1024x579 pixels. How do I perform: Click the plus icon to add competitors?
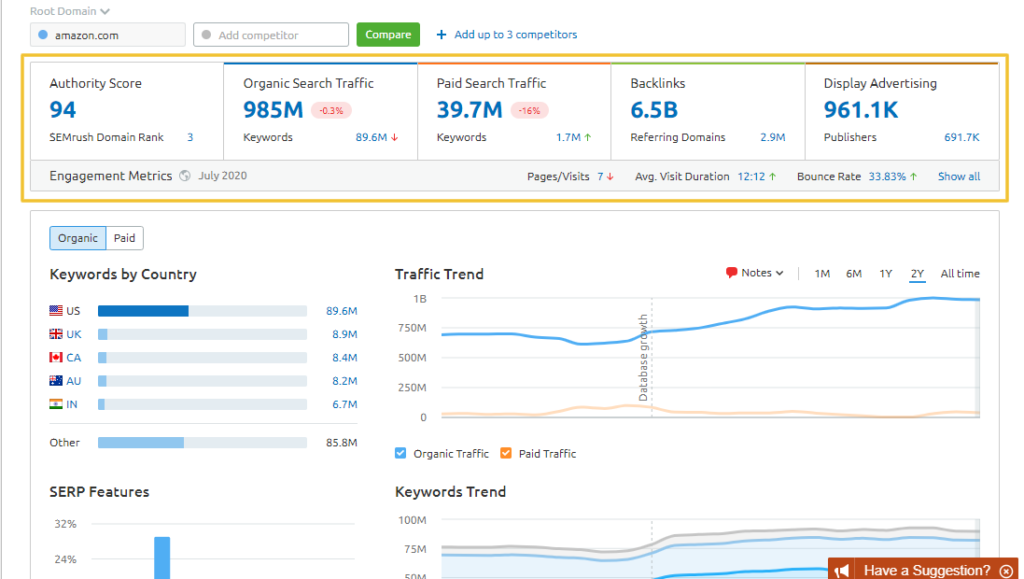tap(441, 35)
